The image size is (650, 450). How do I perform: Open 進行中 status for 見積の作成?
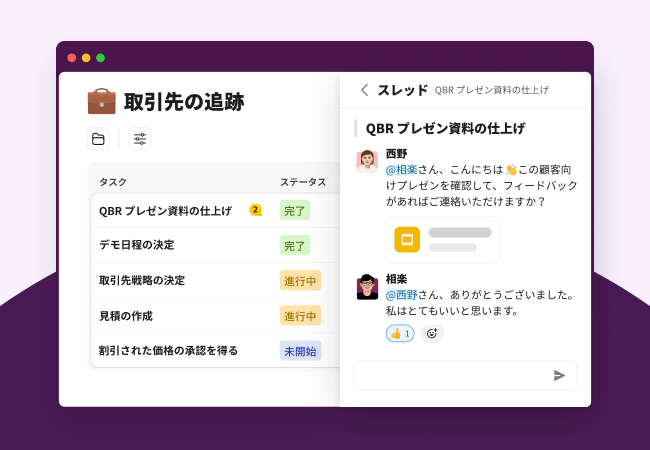click(x=300, y=316)
